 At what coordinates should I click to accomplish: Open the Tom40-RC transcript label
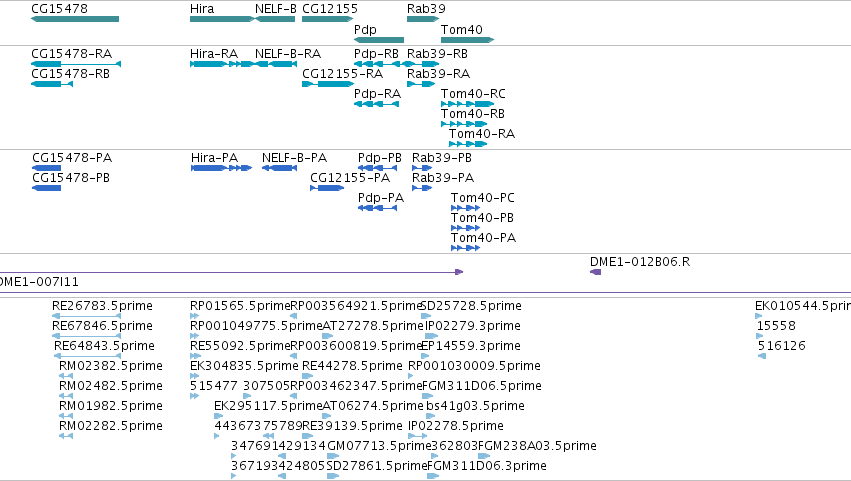pos(473,93)
